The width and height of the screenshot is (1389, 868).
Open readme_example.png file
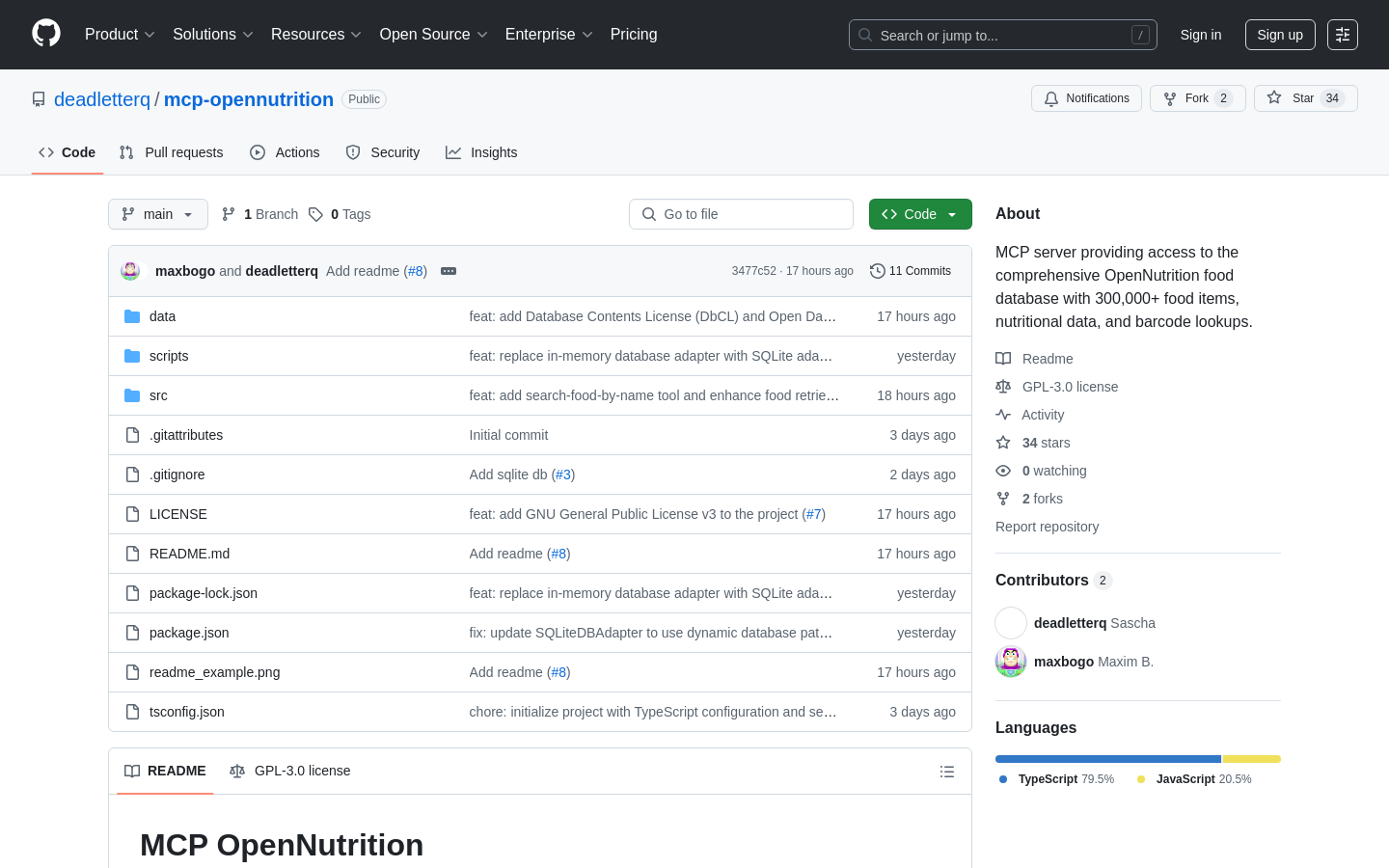tap(214, 672)
